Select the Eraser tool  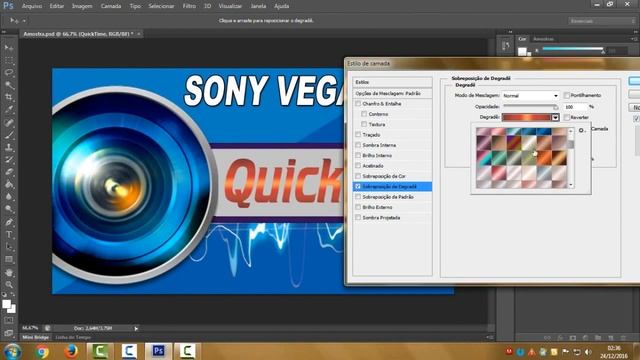click(x=9, y=172)
